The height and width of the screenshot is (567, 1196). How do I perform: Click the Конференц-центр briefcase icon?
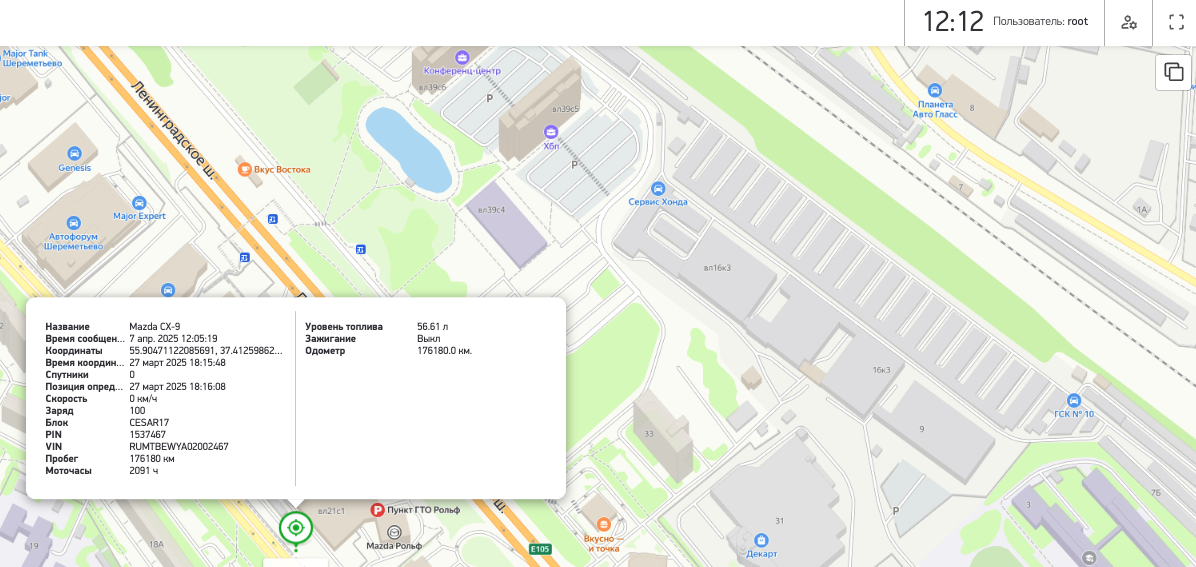[461, 57]
